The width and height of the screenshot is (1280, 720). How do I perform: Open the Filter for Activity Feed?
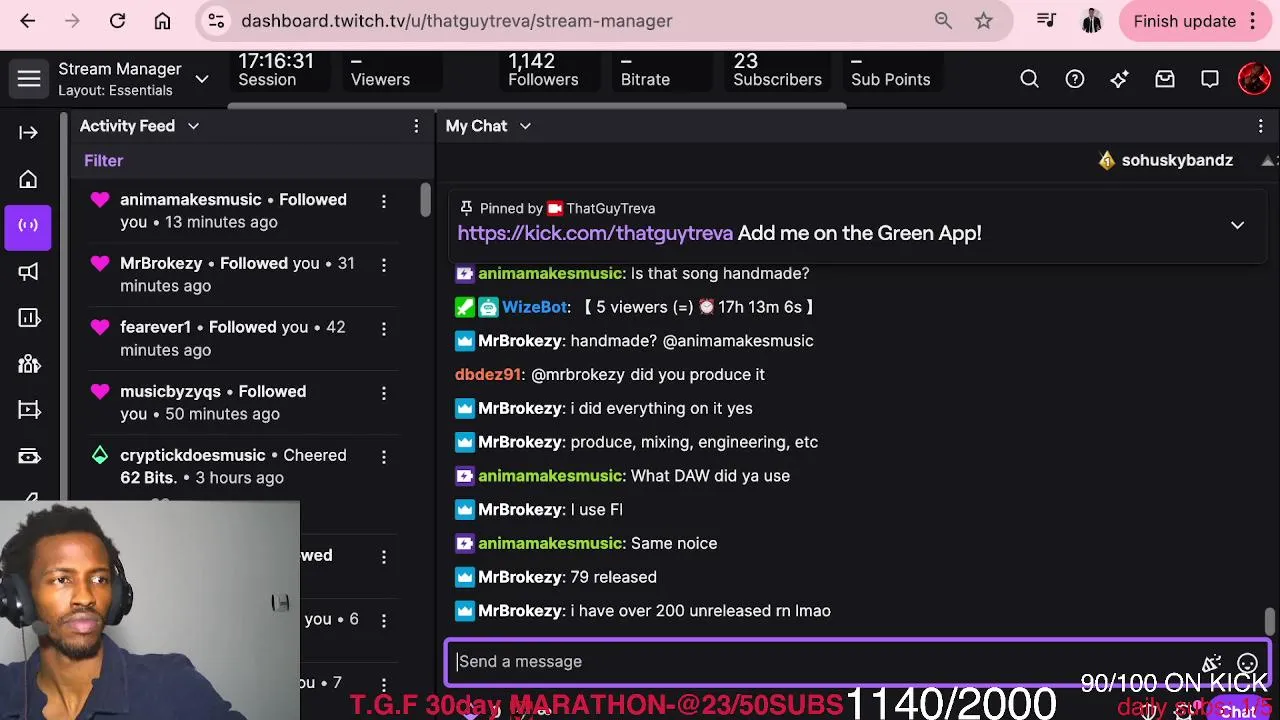(x=103, y=160)
